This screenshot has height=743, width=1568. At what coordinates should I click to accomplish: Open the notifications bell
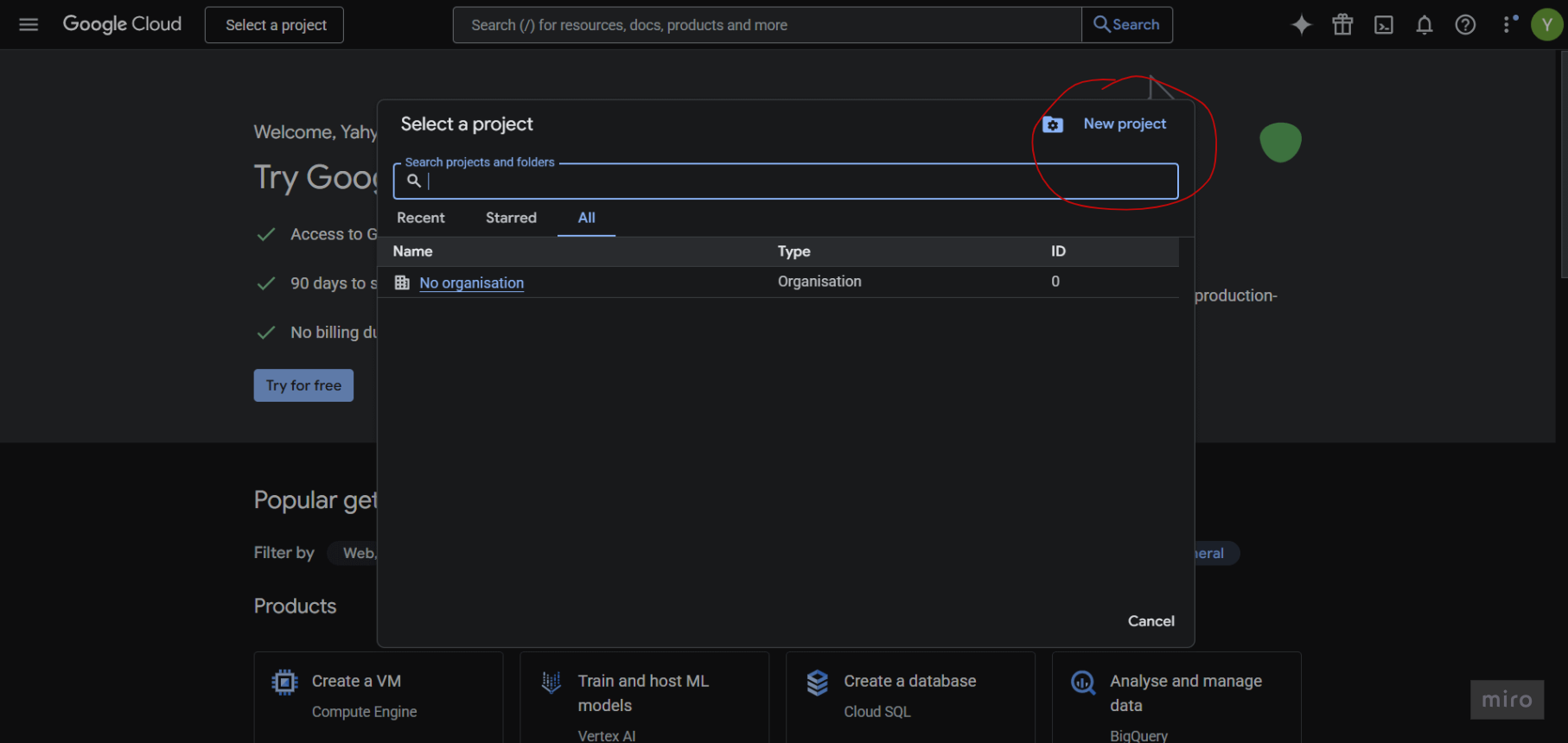tap(1425, 25)
